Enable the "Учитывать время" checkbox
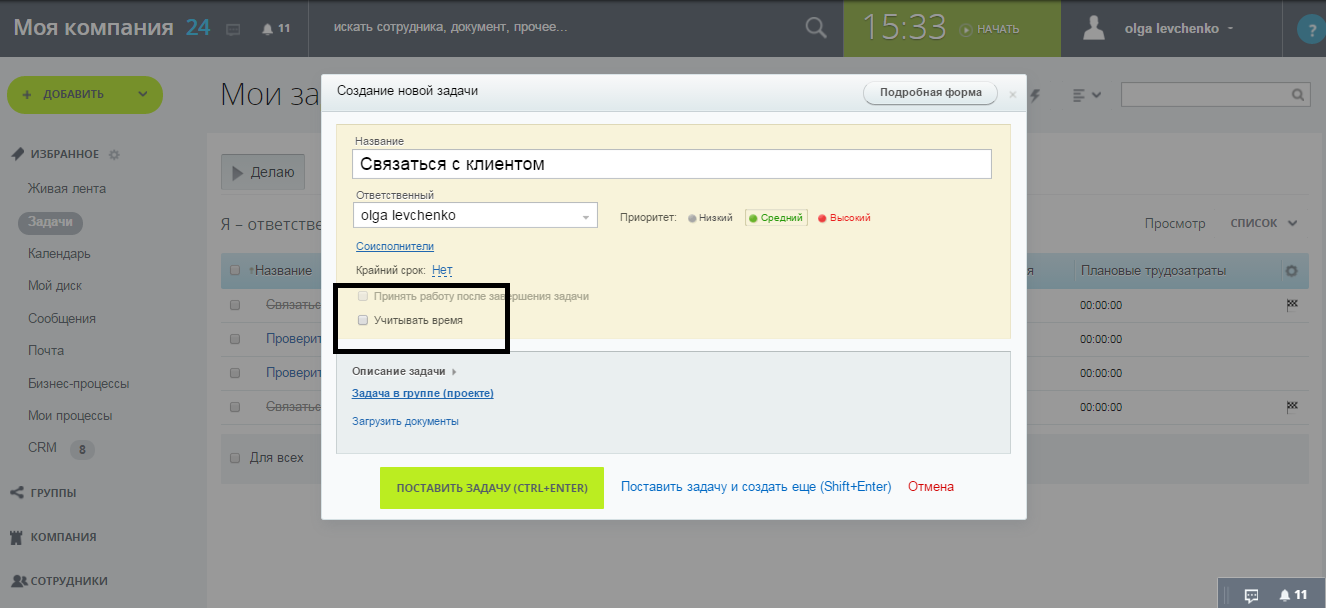1326x608 pixels. pyautogui.click(x=362, y=319)
